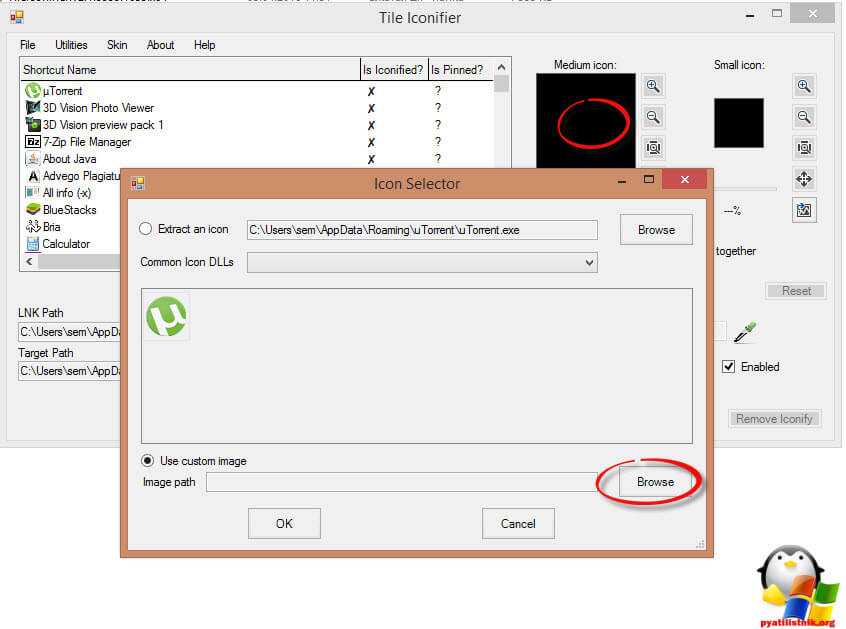Pick a color with the eyedropper tool
Screen dimensions: 846x629
(744, 332)
